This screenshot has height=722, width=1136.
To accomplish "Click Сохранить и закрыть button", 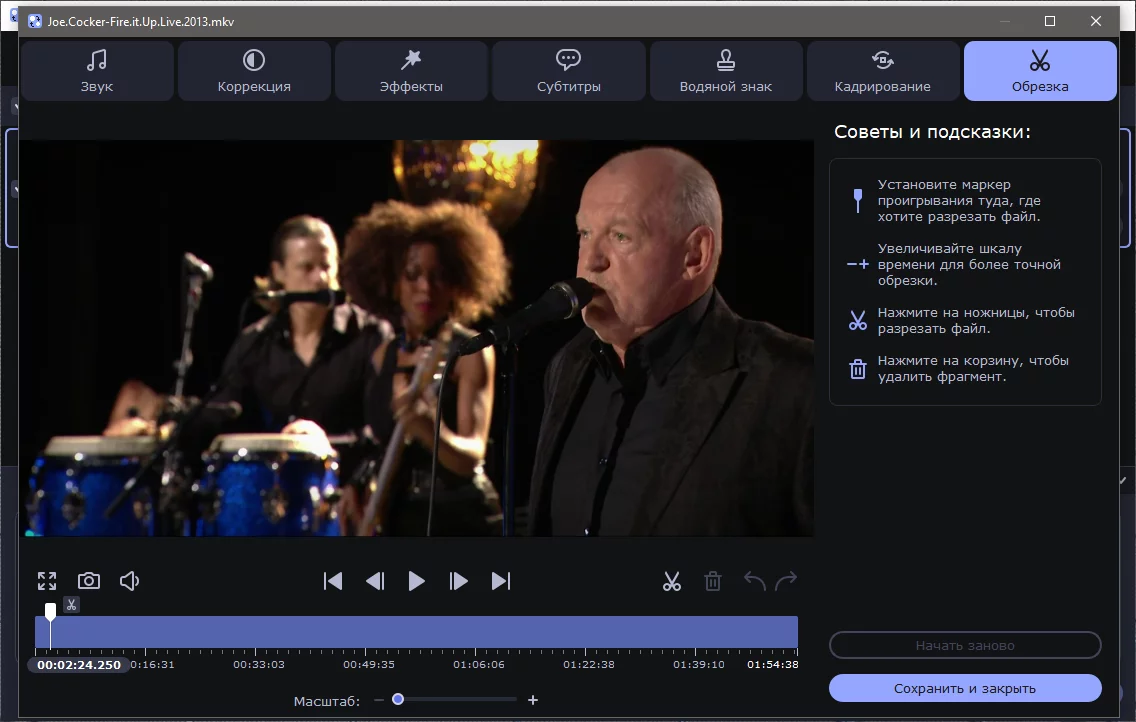I will click(x=965, y=689).
